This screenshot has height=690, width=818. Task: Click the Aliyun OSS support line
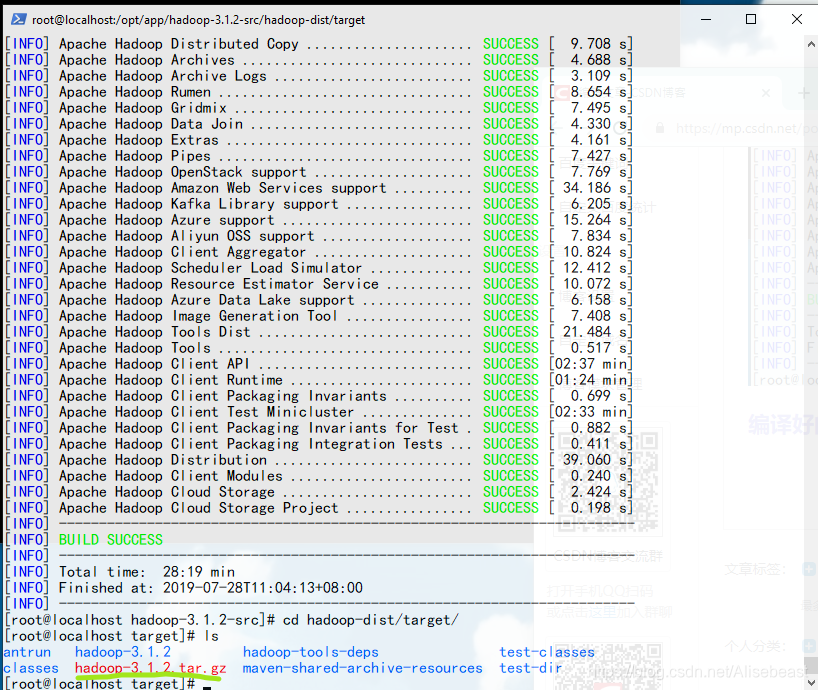click(318, 236)
